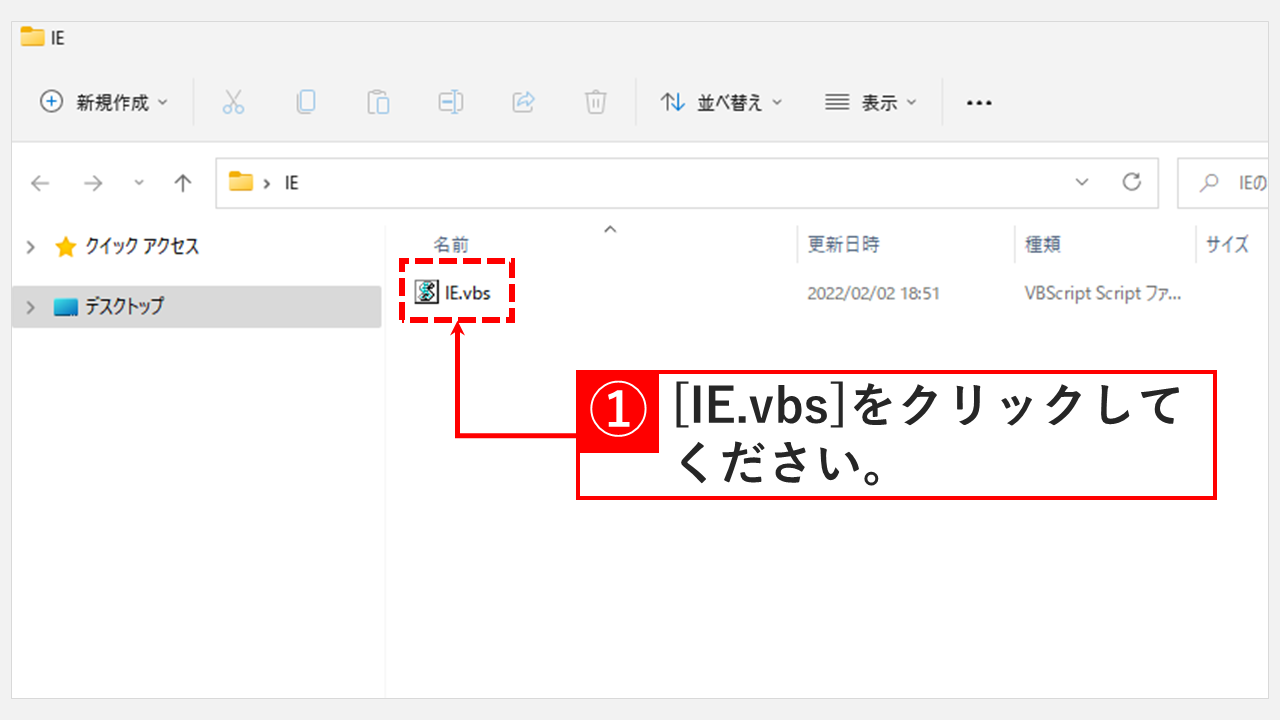The image size is (1280, 720).
Task: Sort by the 種類 column header
Action: [x=1043, y=244]
